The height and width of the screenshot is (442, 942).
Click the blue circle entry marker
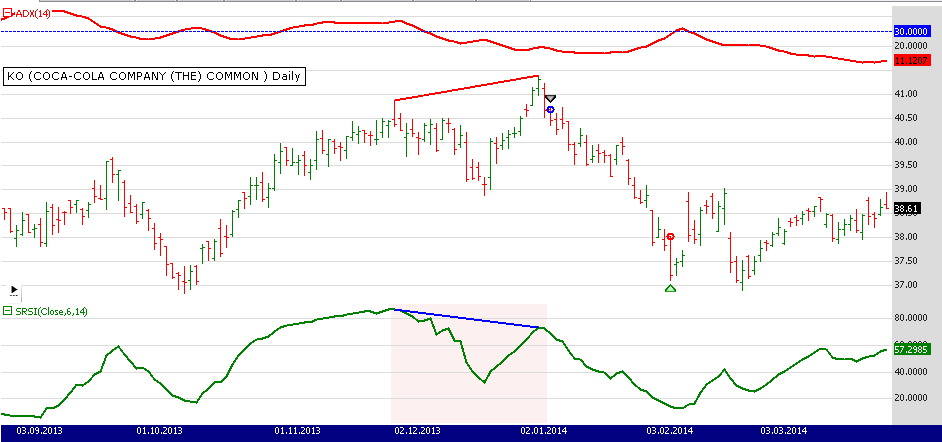pos(551,109)
